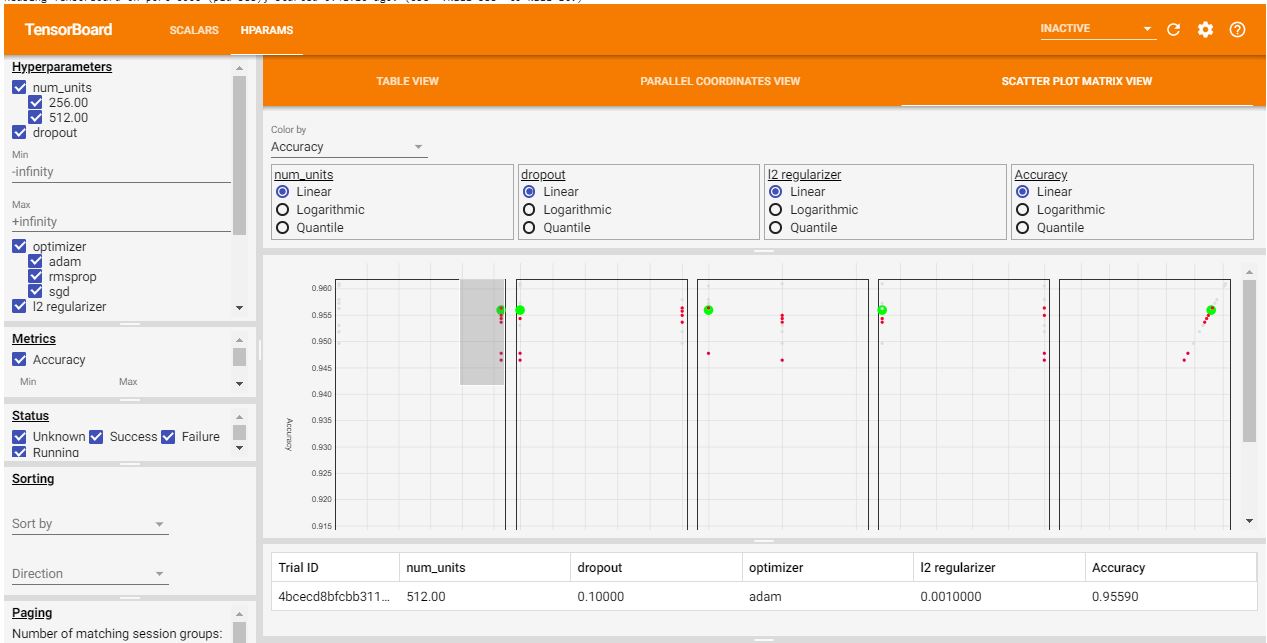
Task: Select Quantile scale for num_units
Action: click(283, 228)
